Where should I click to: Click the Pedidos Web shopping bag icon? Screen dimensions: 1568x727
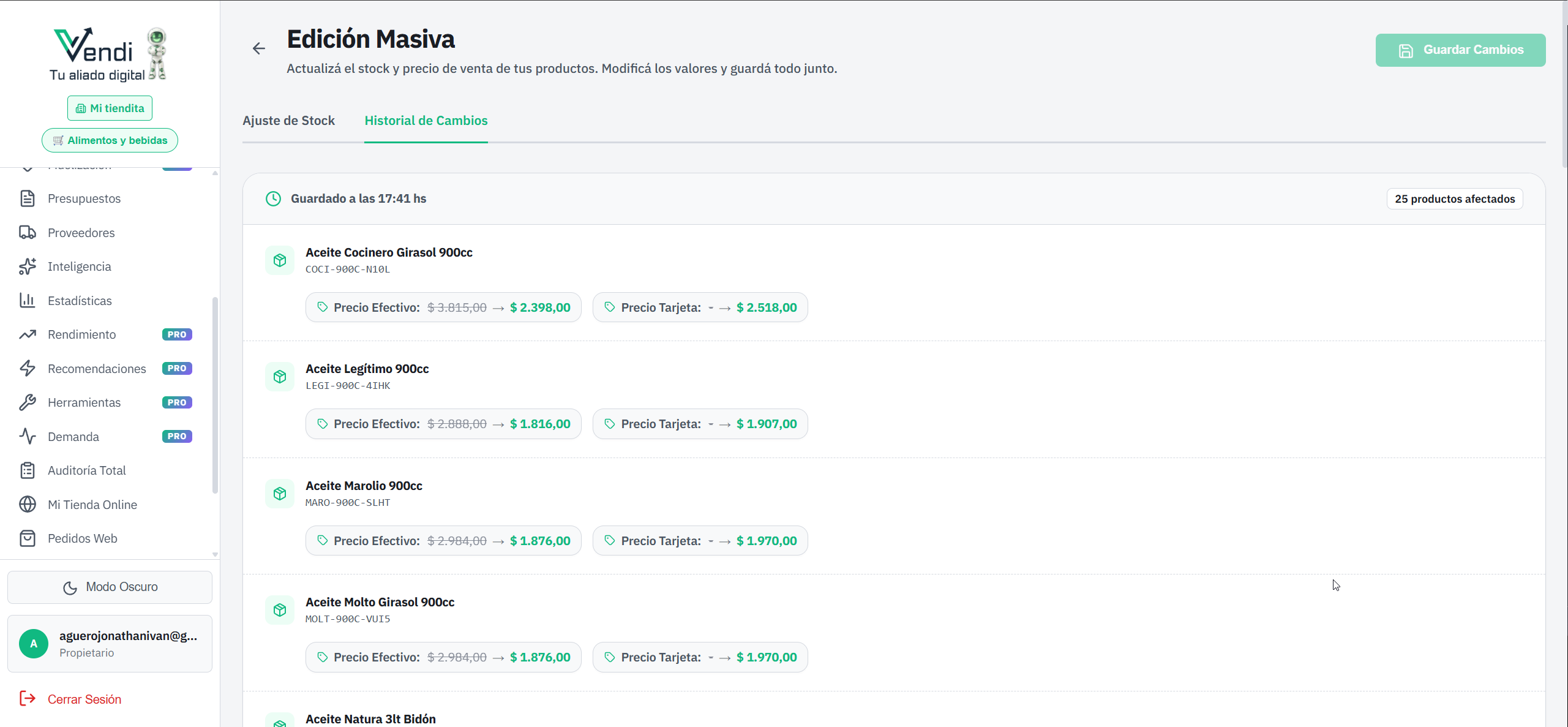(28, 538)
